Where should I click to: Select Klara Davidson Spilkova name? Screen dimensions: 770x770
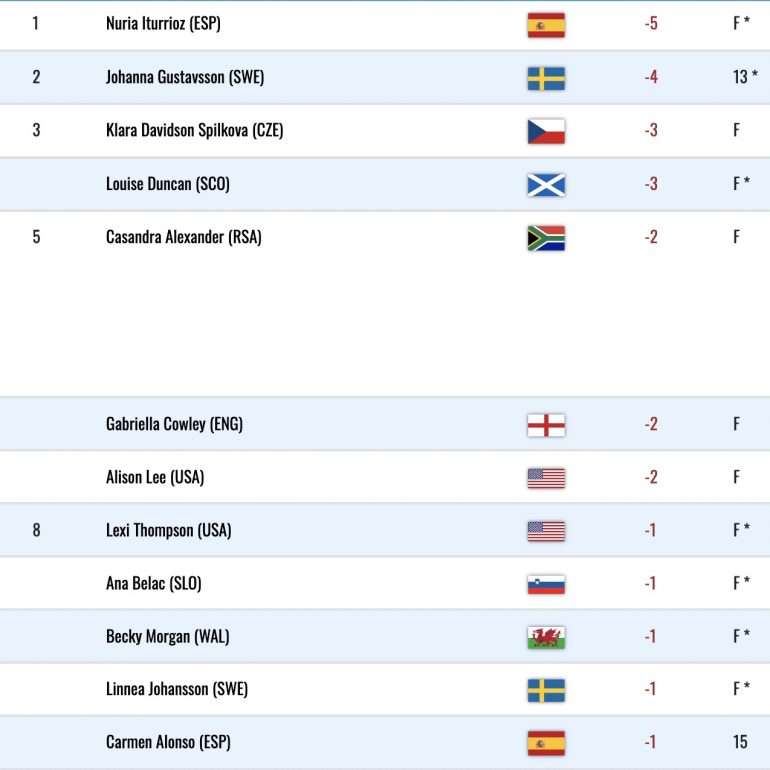tap(194, 130)
